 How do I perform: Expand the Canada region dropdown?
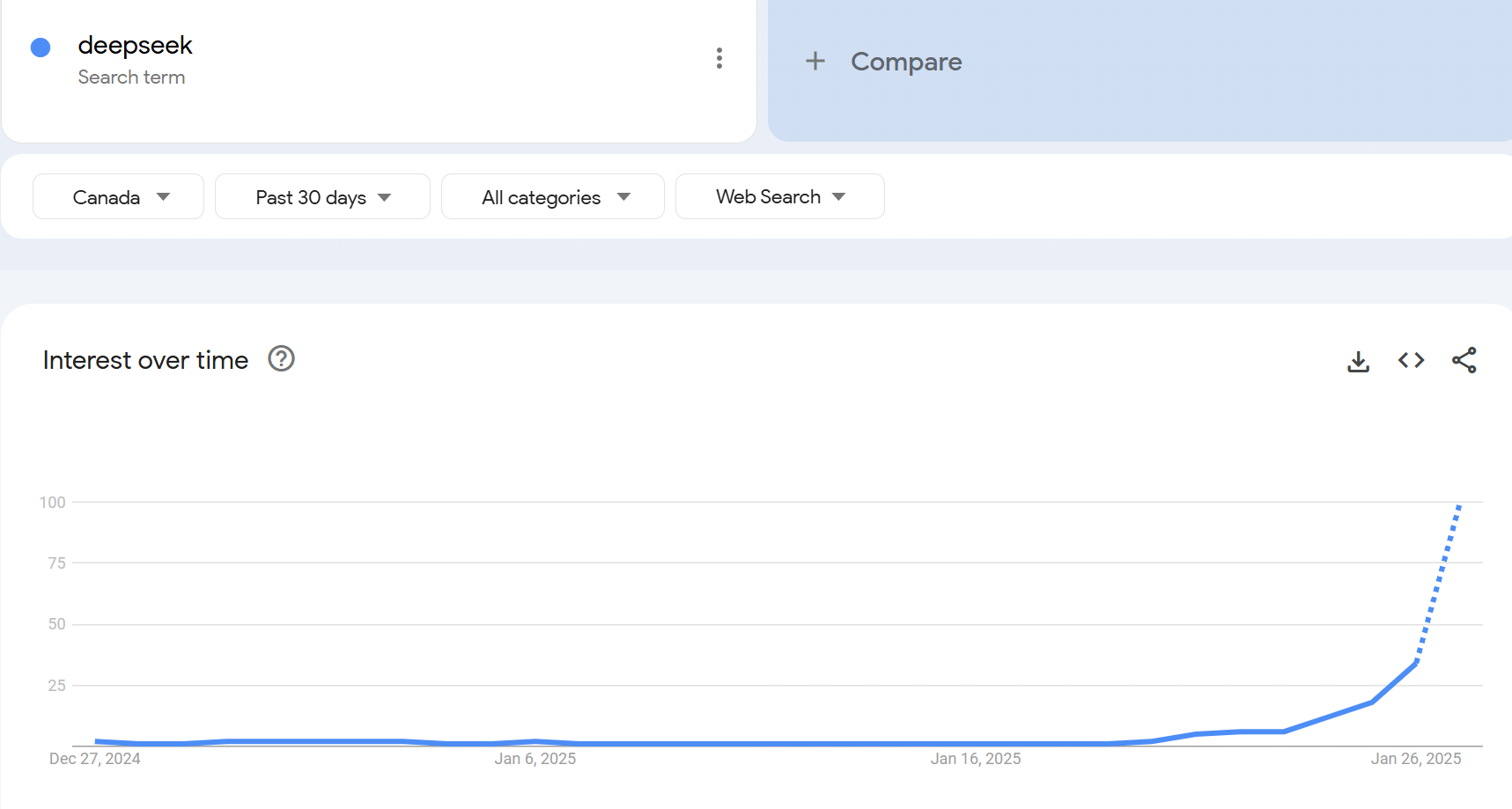(118, 196)
